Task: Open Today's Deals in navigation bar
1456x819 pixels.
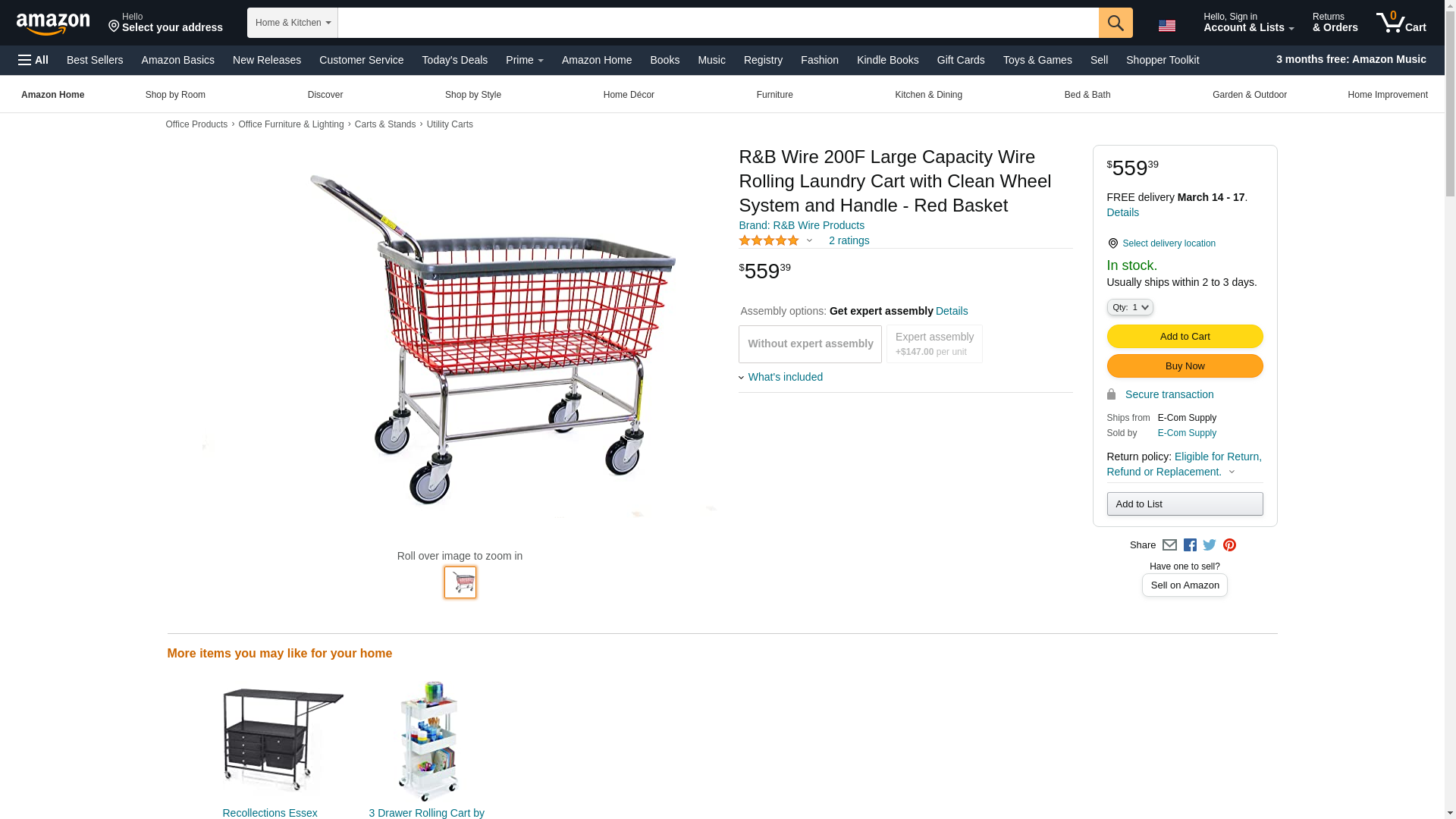Action: tap(454, 60)
